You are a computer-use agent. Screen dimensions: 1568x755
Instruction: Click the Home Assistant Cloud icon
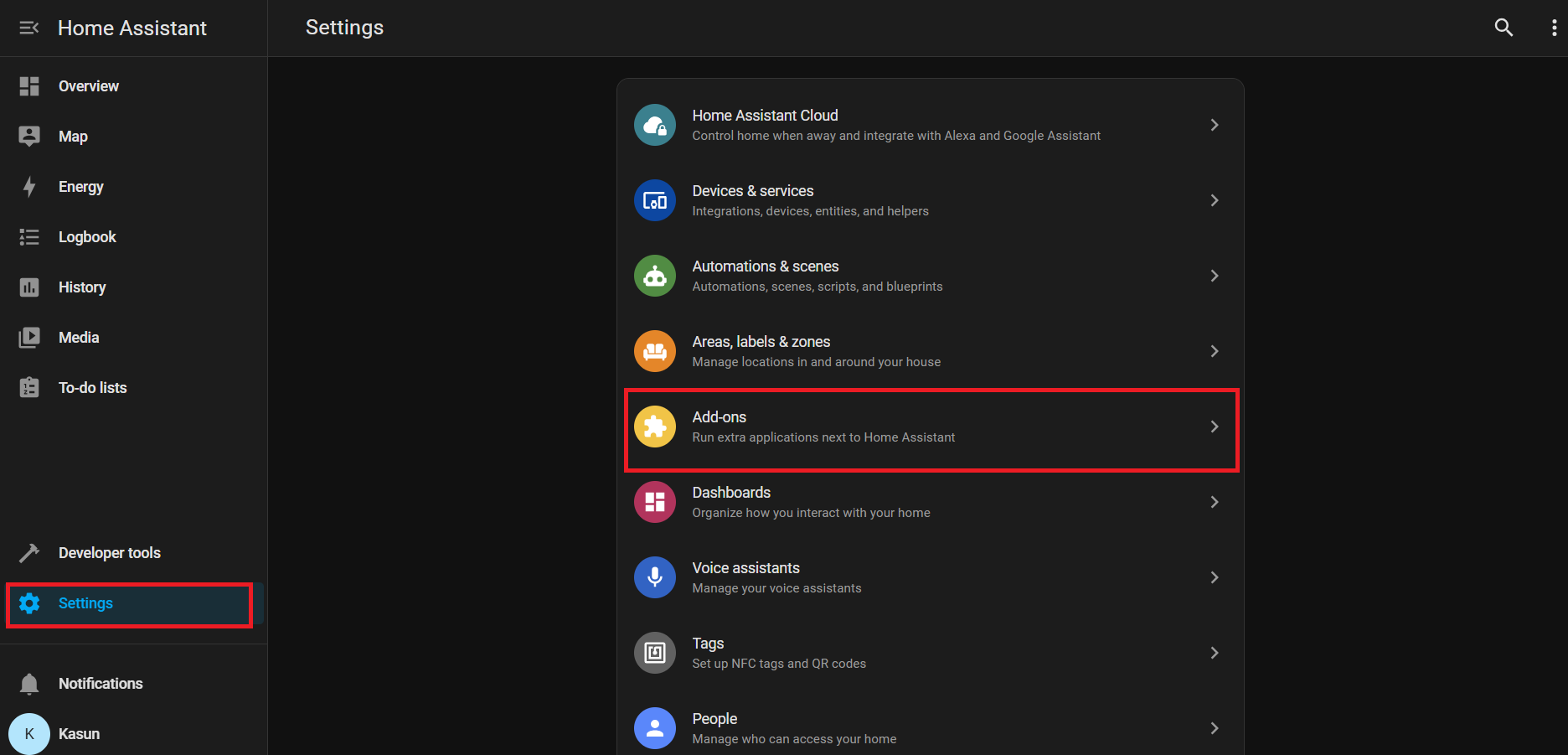point(655,125)
